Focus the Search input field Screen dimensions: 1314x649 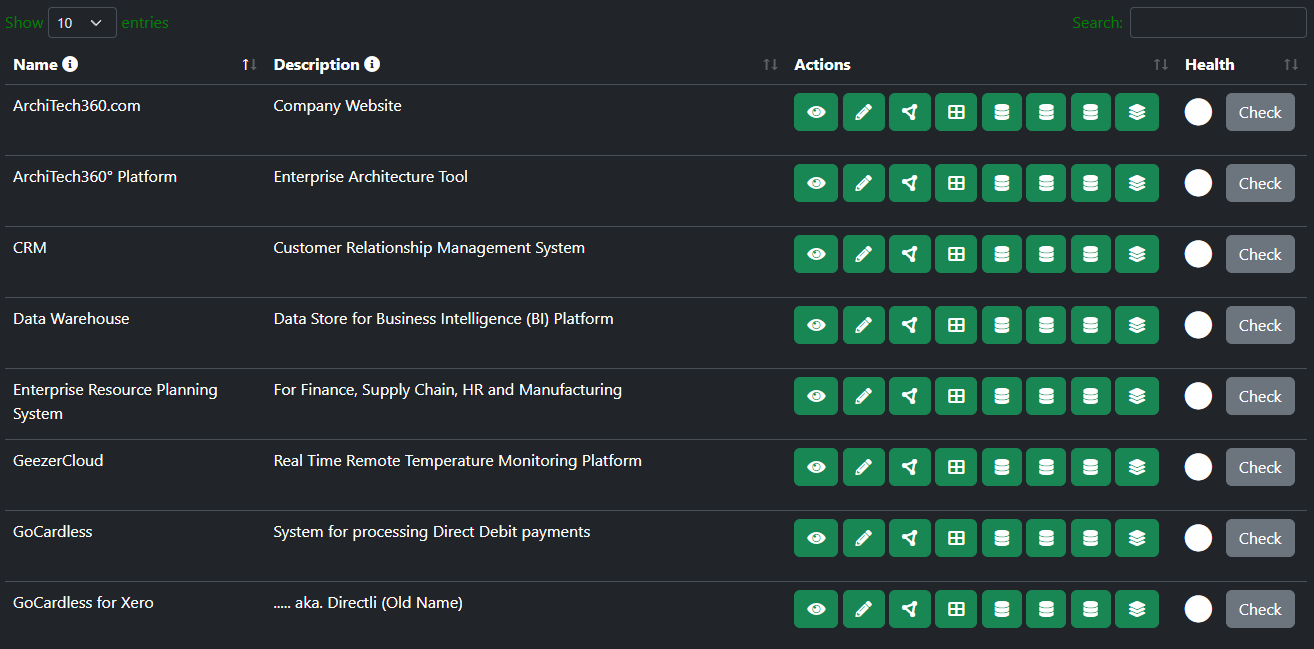(x=1217, y=22)
